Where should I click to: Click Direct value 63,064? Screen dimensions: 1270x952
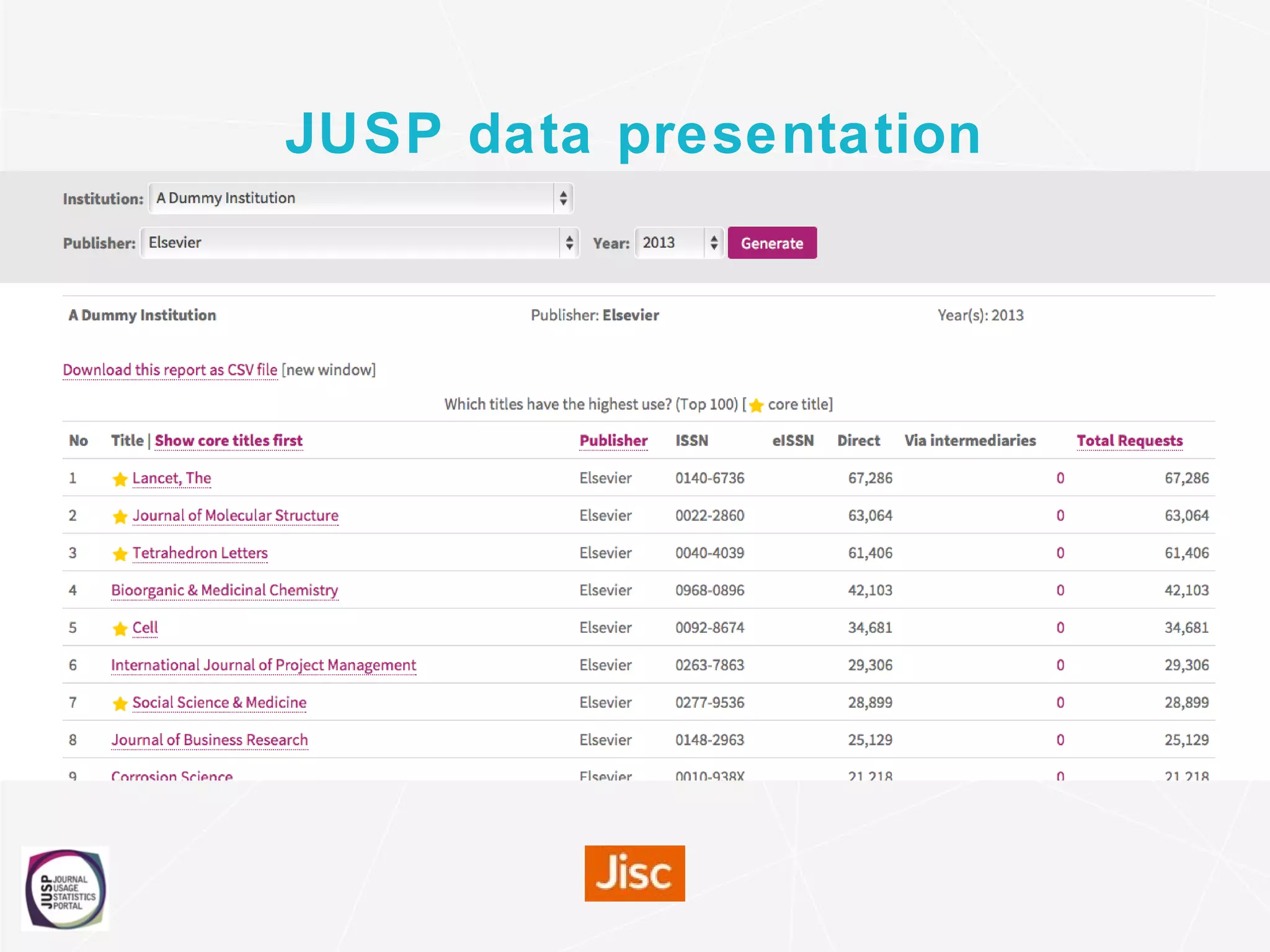pyautogui.click(x=870, y=516)
